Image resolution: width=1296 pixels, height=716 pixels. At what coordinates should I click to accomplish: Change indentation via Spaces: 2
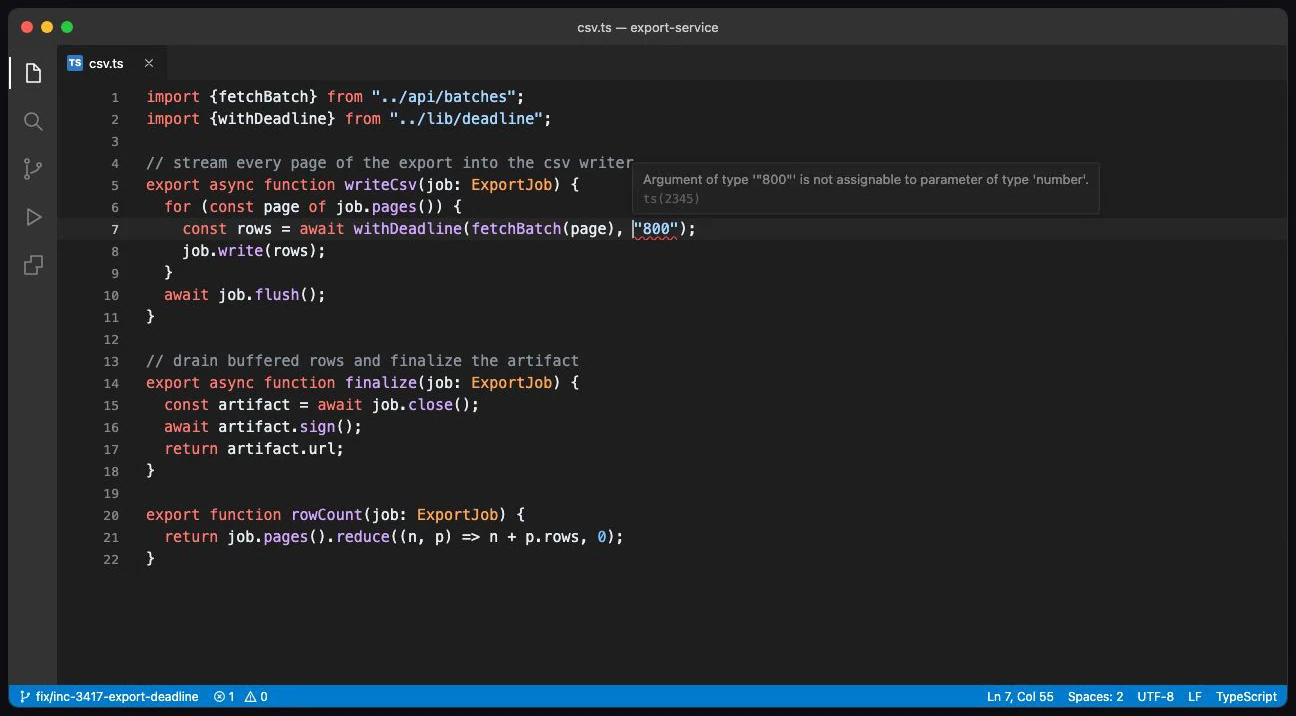(1095, 696)
